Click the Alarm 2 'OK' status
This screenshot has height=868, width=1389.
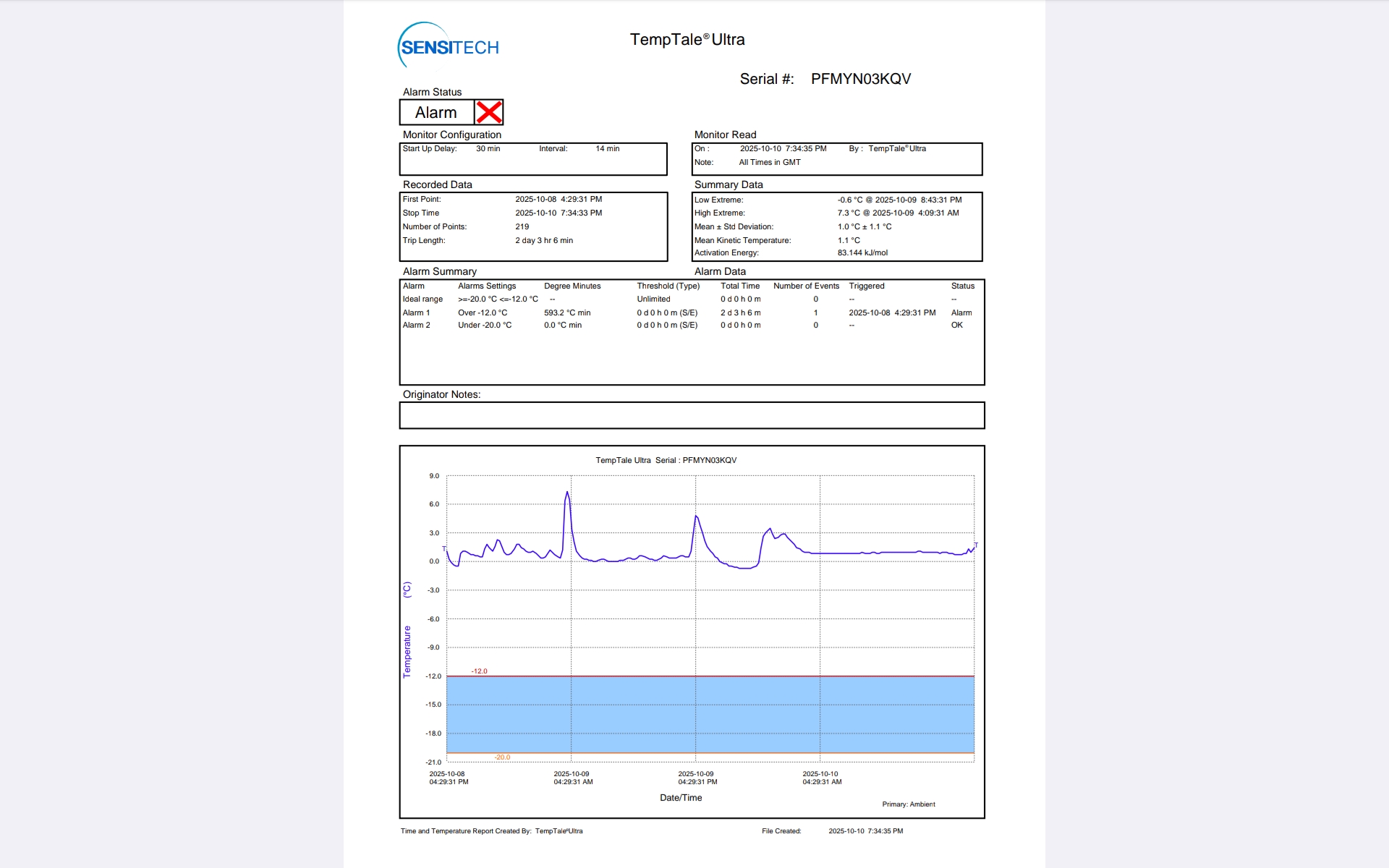click(x=956, y=325)
